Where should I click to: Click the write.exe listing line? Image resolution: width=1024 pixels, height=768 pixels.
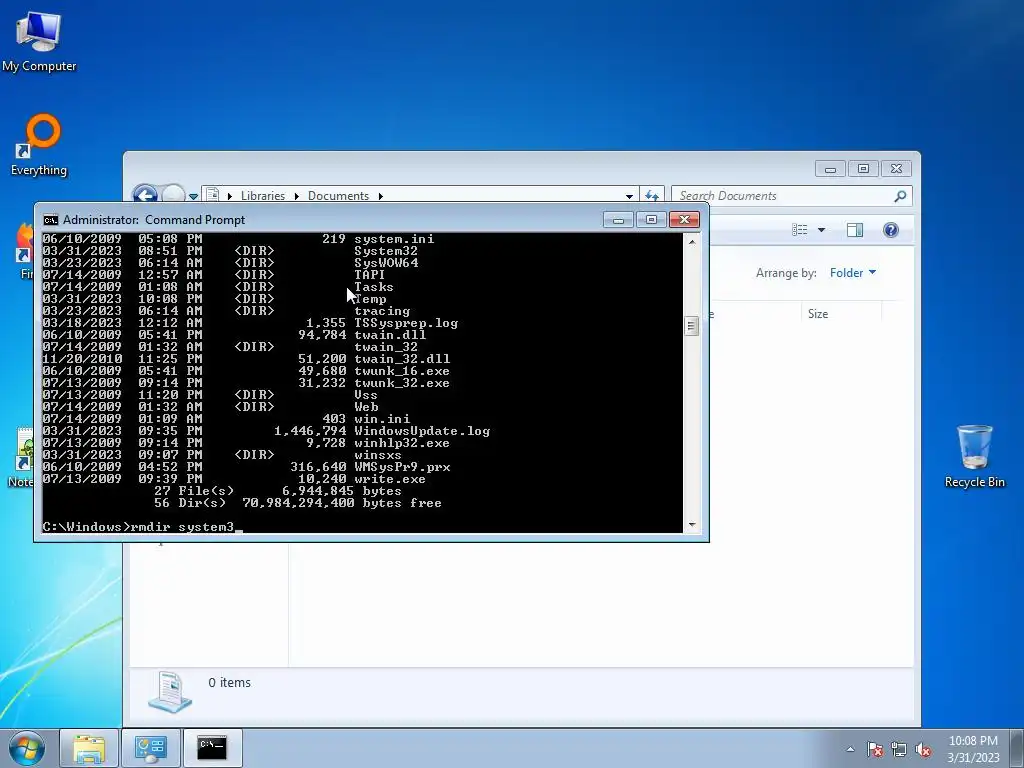click(x=234, y=479)
